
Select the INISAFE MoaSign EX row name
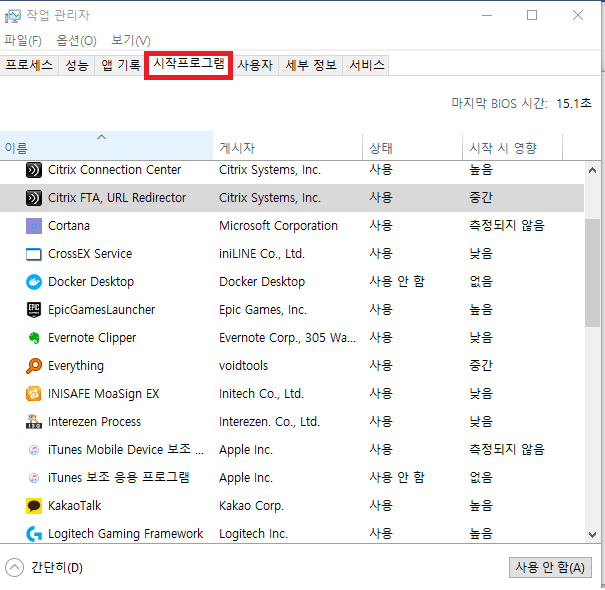click(x=103, y=394)
